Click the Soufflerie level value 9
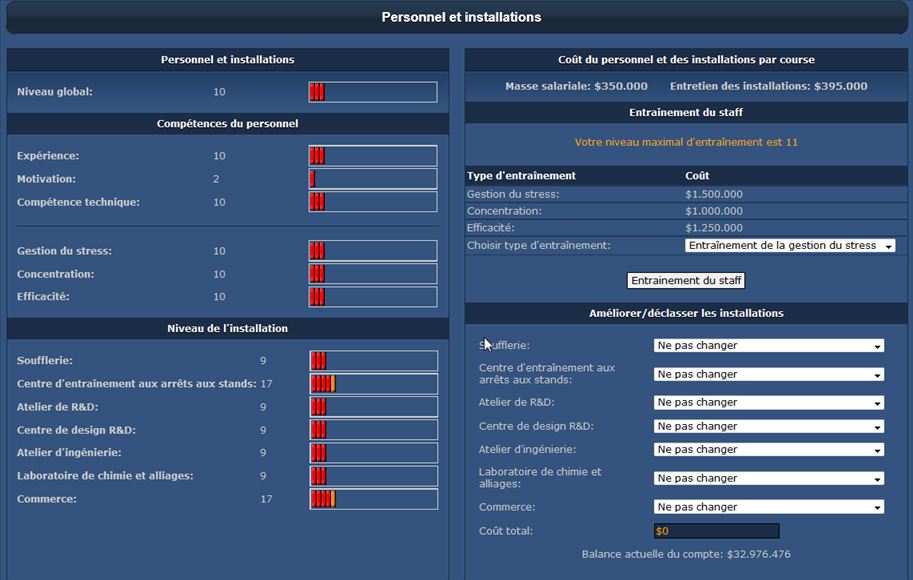 pos(263,361)
